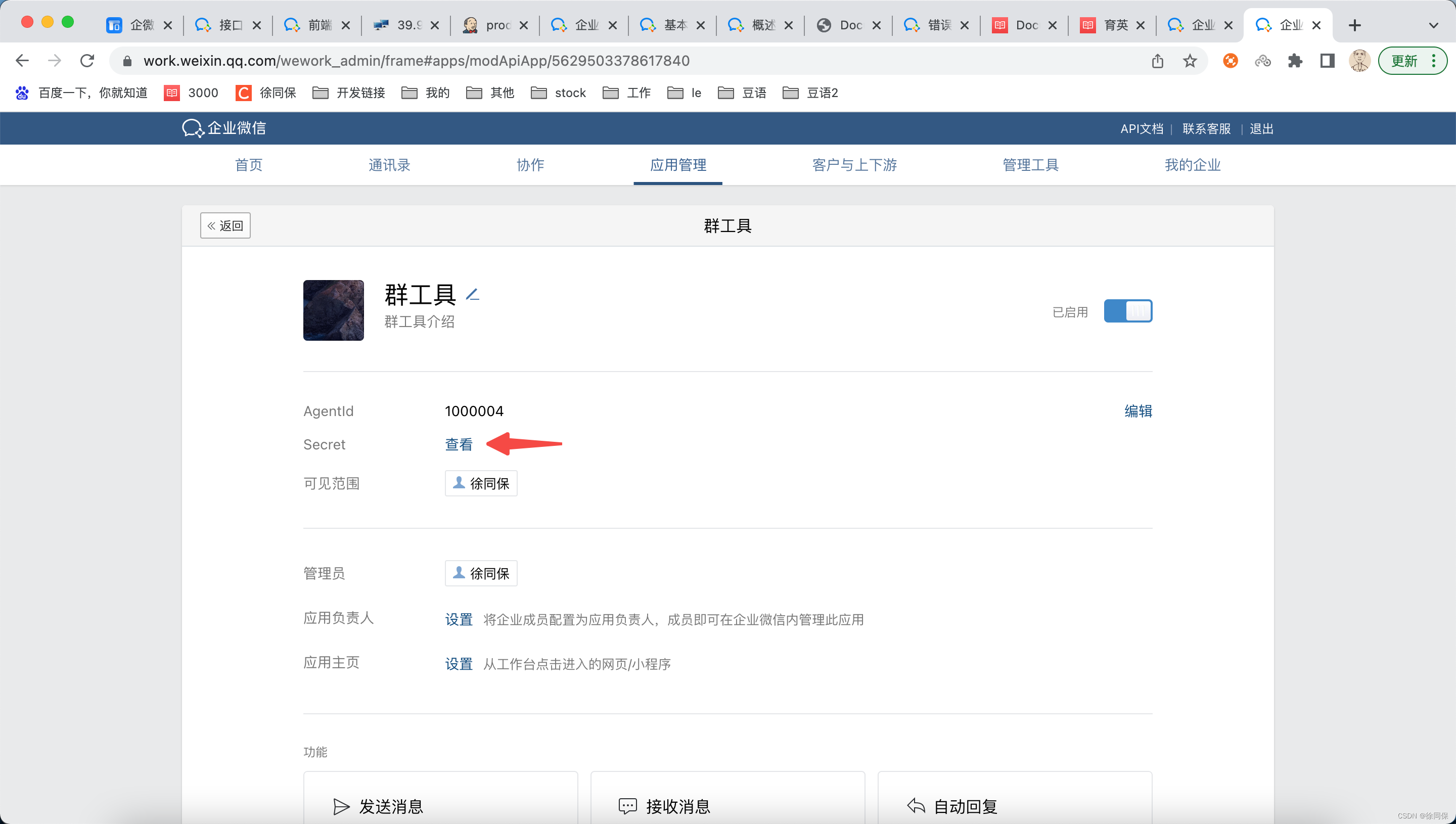Open the 徐同保 bookmark
This screenshot has height=824, width=1456.
tap(266, 93)
